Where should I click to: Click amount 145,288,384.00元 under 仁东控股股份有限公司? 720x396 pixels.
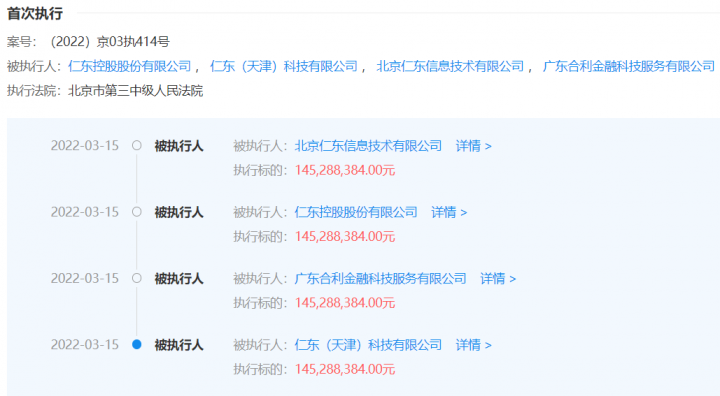tap(345, 237)
